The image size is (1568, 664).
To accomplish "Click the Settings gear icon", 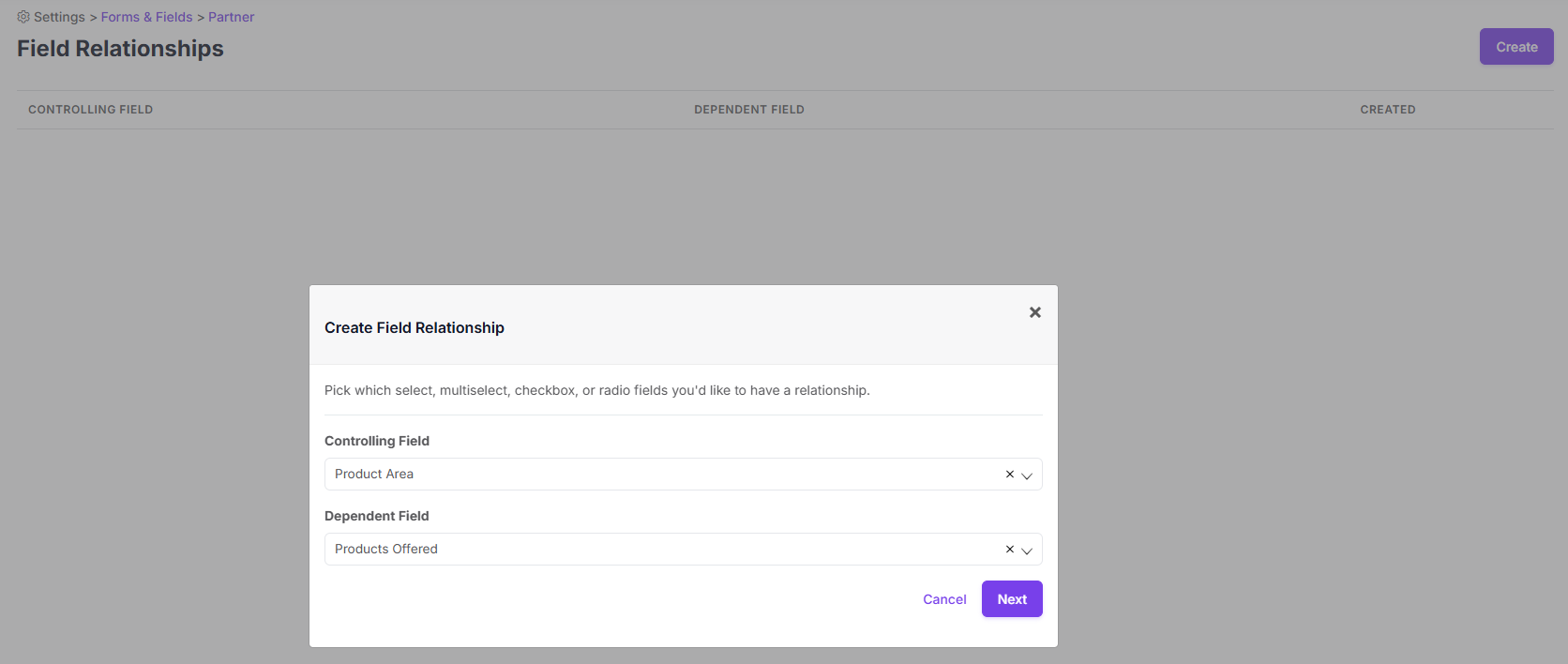I will (23, 17).
